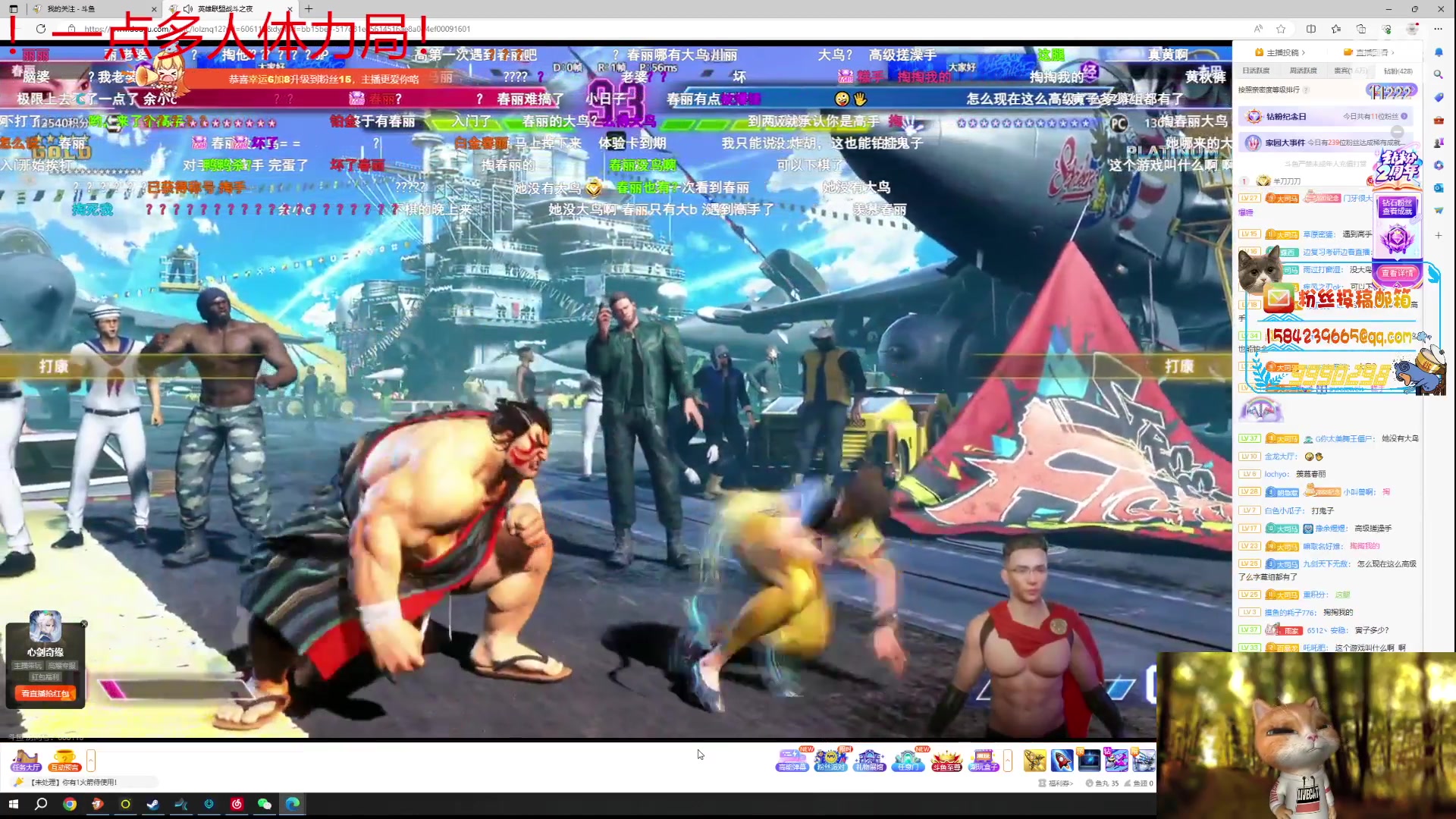
Task: Click the top fan 羊刀刀刀 entry
Action: tap(1287, 181)
